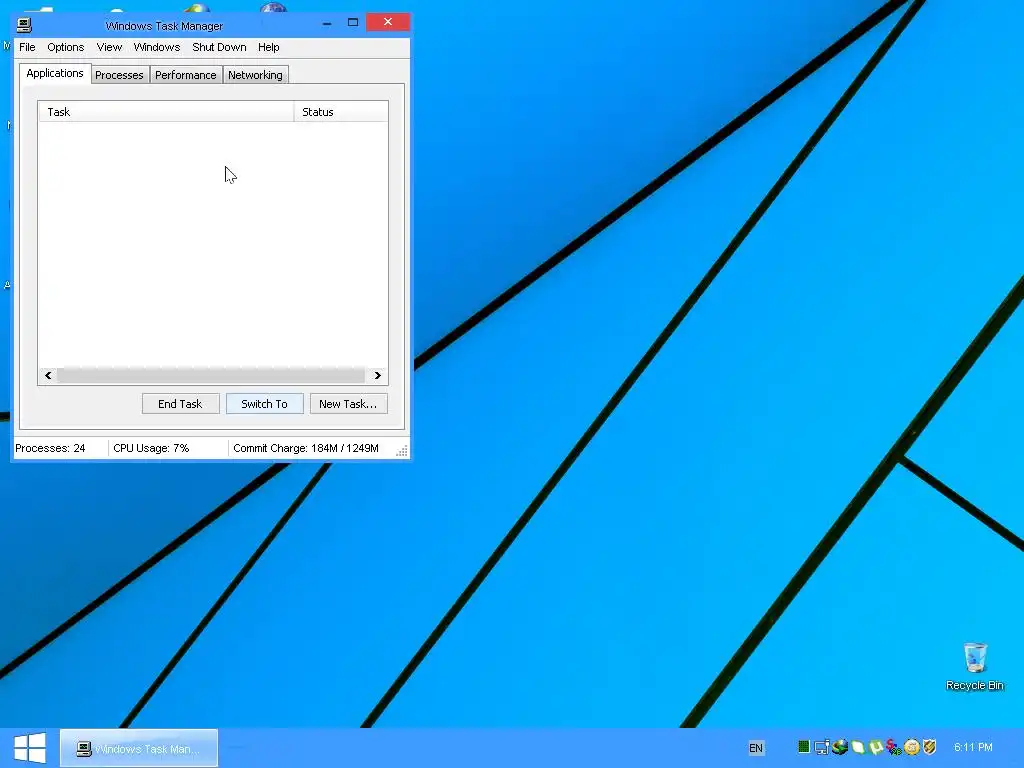Click the End Task button

180,404
